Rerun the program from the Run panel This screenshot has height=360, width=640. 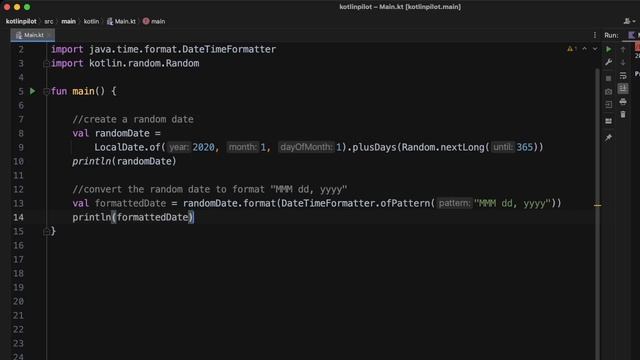[x=609, y=49]
